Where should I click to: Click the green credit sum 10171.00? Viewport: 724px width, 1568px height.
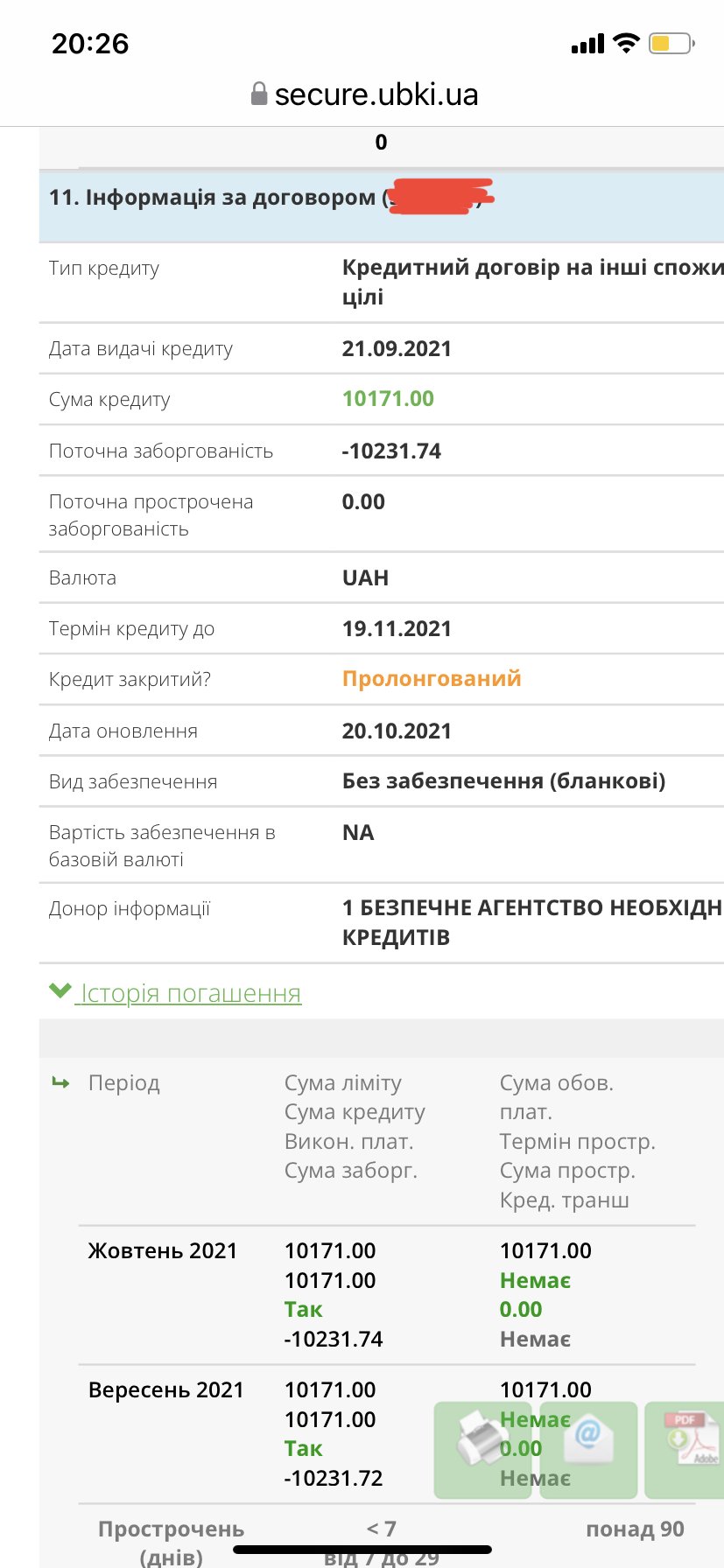[x=388, y=399]
